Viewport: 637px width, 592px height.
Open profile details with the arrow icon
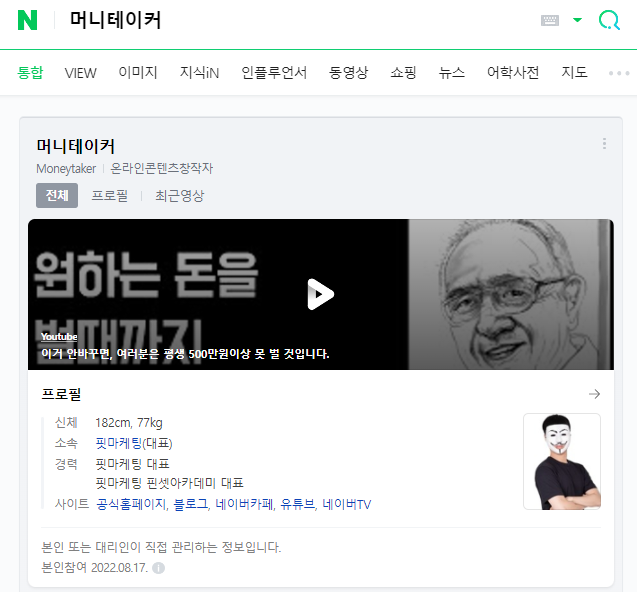[x=594, y=394]
